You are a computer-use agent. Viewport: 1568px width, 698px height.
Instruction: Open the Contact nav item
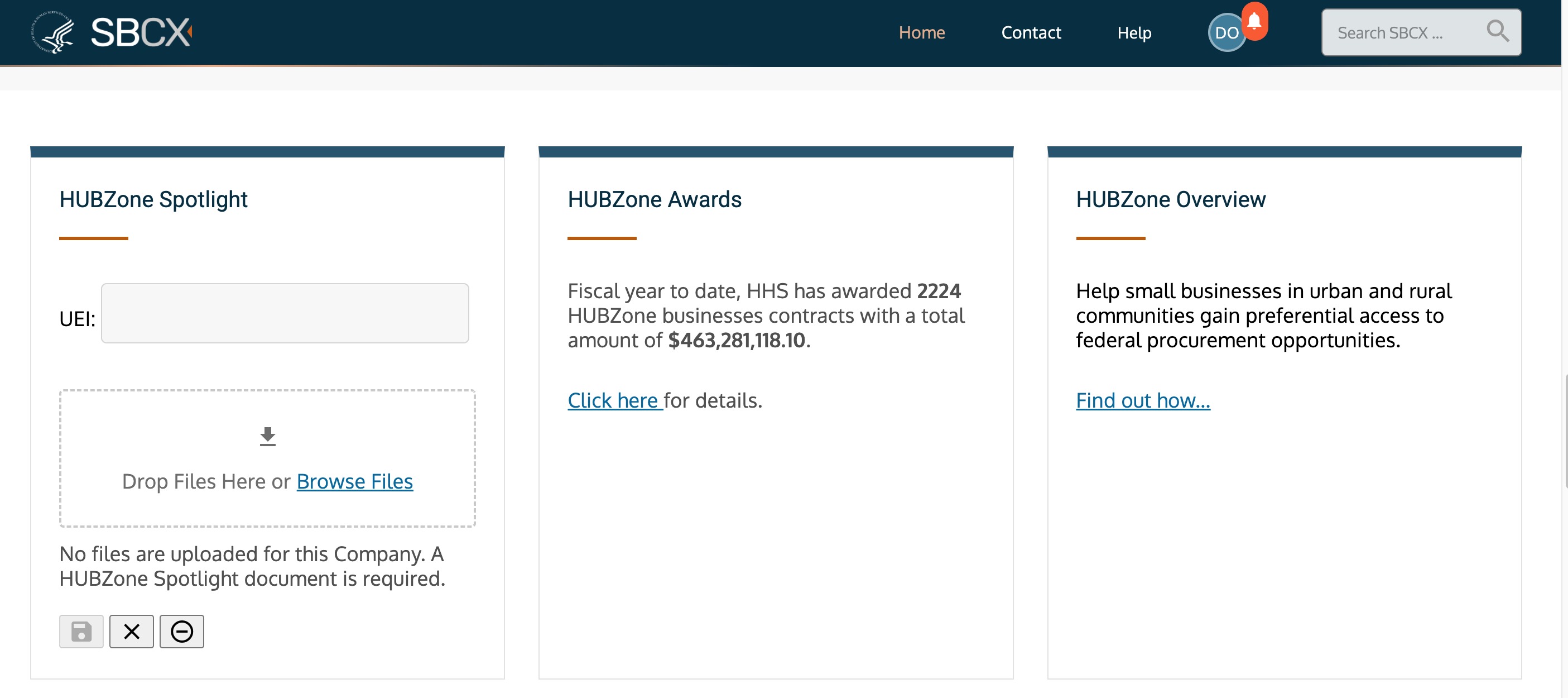coord(1031,33)
